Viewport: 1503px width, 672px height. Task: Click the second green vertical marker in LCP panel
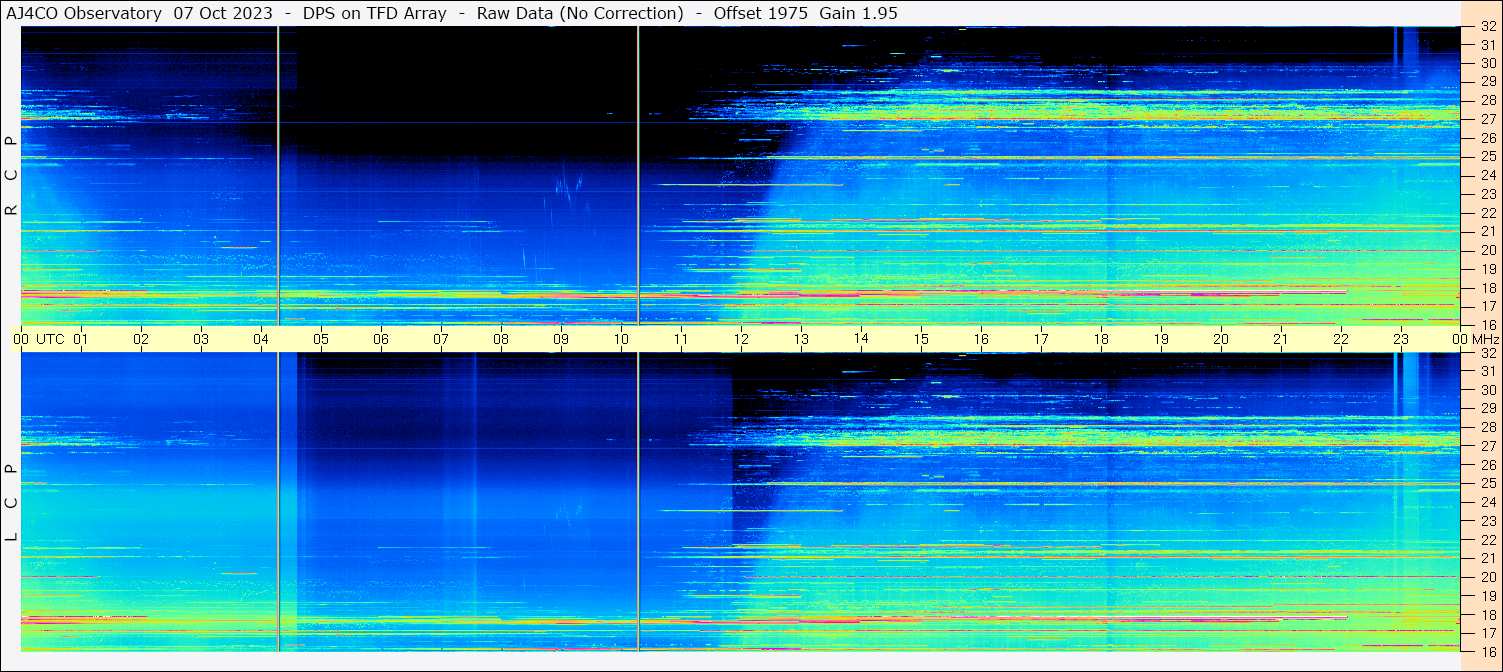pyautogui.click(x=638, y=500)
